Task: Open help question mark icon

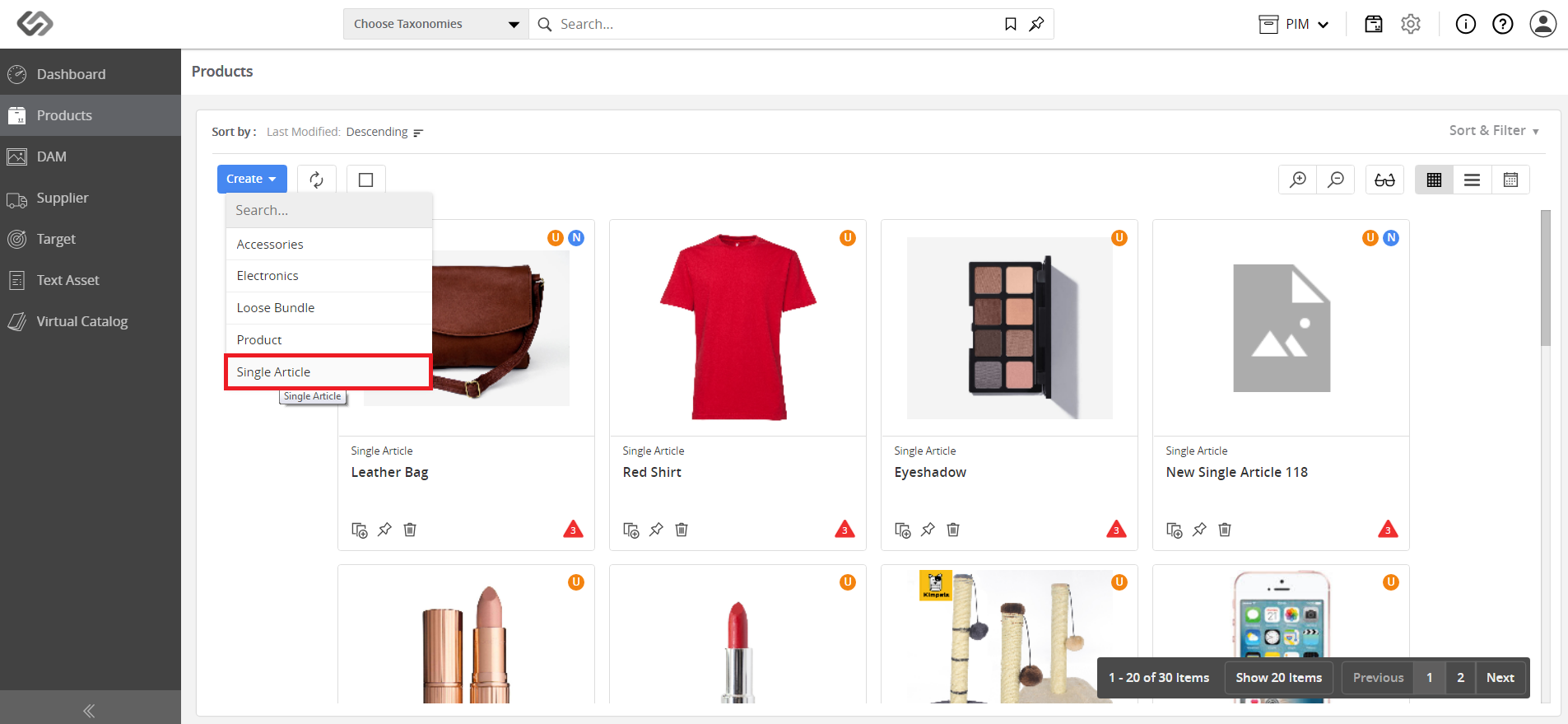Action: pyautogui.click(x=1503, y=24)
